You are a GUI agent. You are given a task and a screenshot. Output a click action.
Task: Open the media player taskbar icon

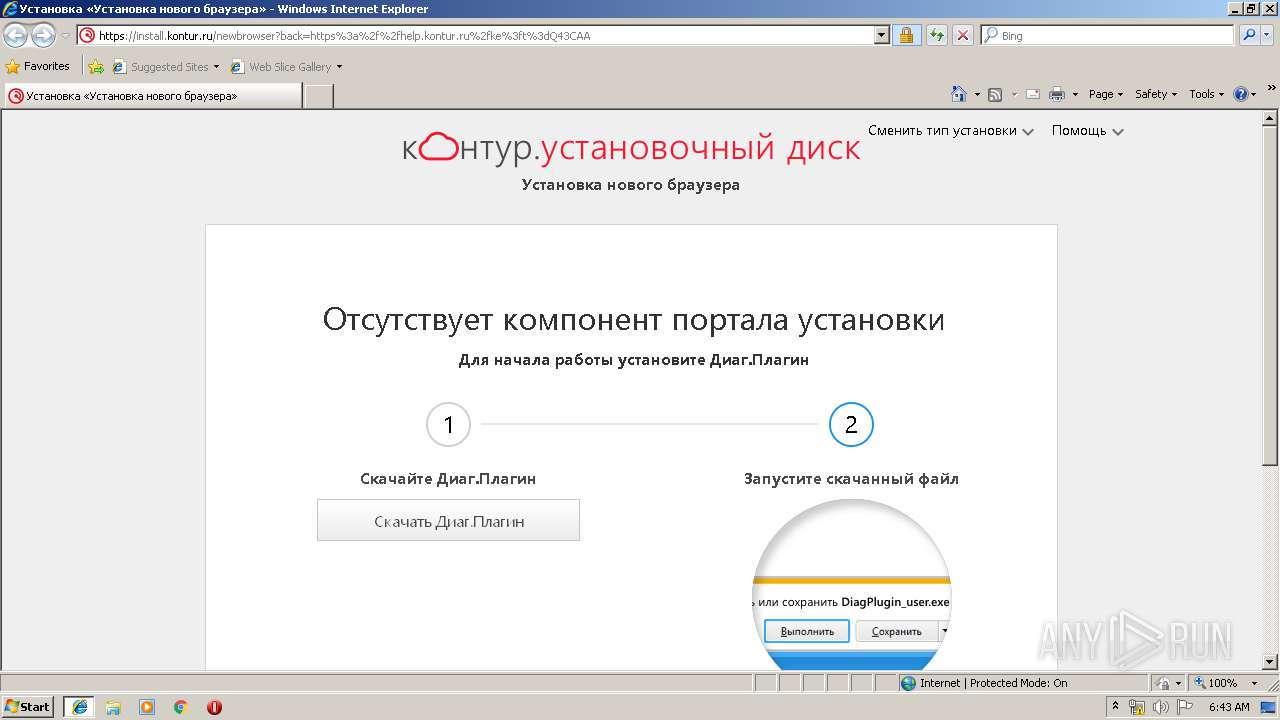tap(147, 707)
